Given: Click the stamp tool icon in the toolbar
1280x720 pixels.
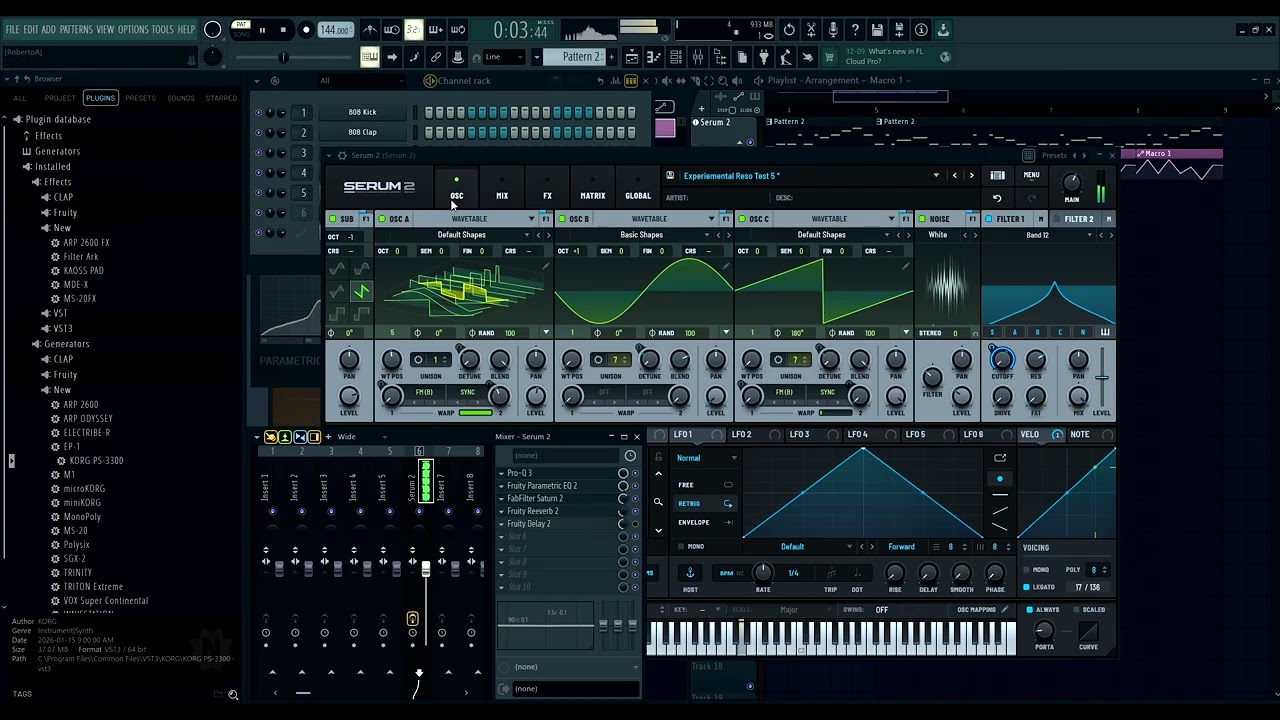Looking at the screenshot, I should pyautogui.click(x=458, y=57).
